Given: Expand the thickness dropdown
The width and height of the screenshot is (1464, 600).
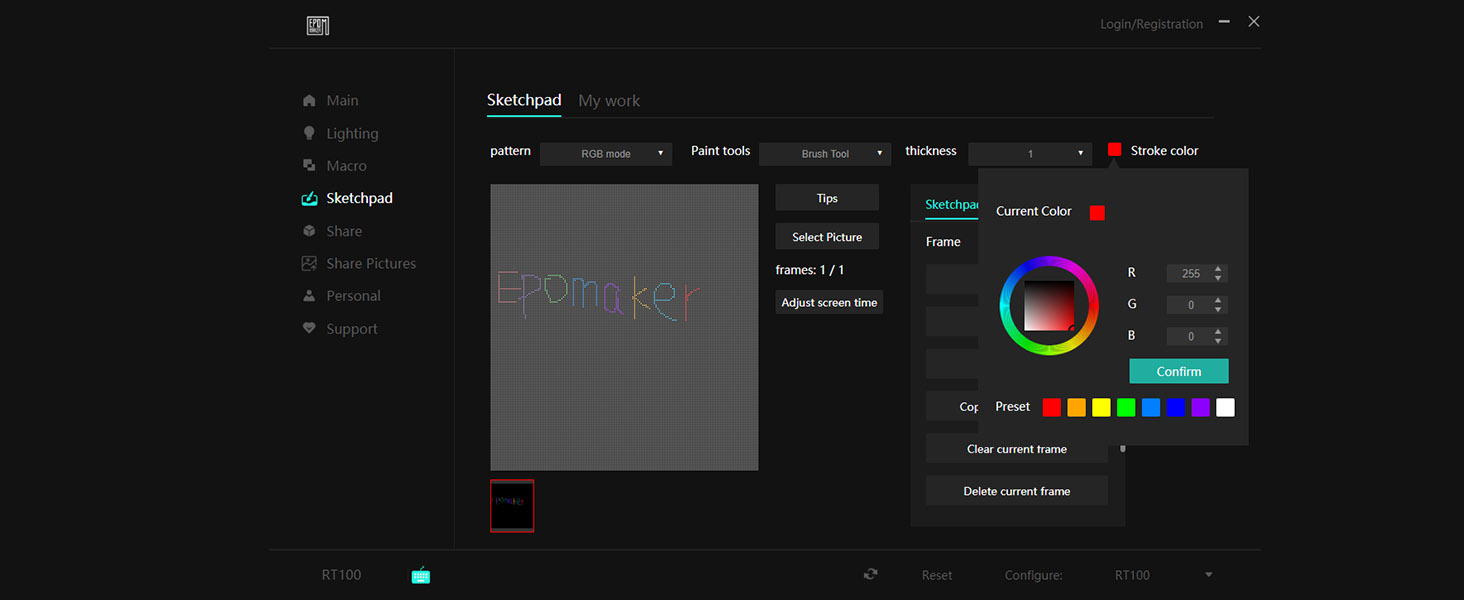Looking at the screenshot, I should pos(1029,154).
